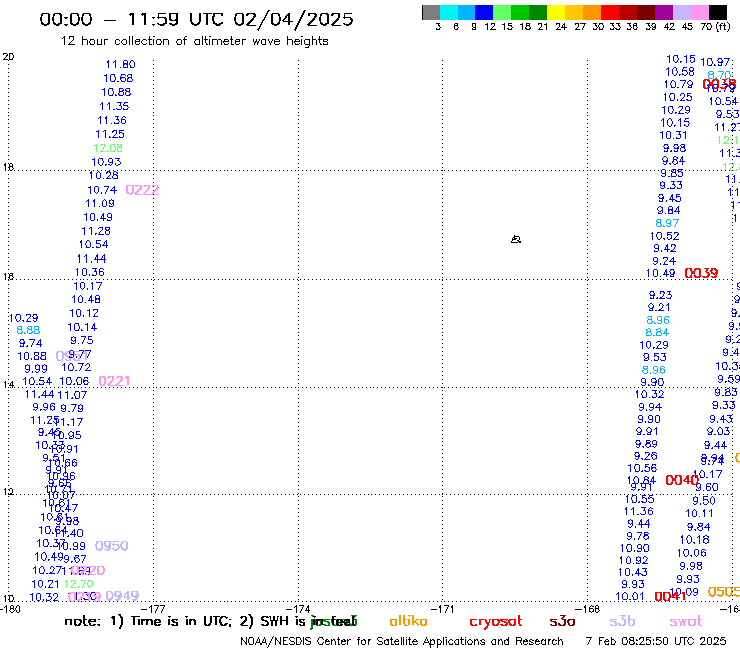Click the pink 70 ft legend swatch

click(699, 12)
